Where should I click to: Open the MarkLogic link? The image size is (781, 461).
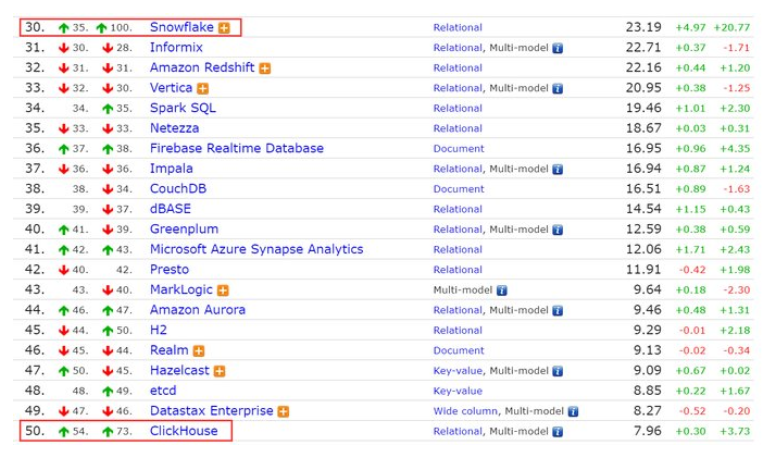[x=181, y=289]
